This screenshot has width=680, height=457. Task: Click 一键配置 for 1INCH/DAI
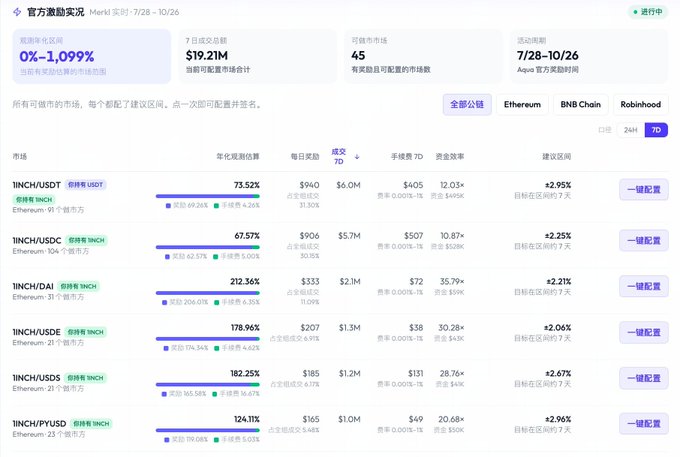pyautogui.click(x=644, y=286)
